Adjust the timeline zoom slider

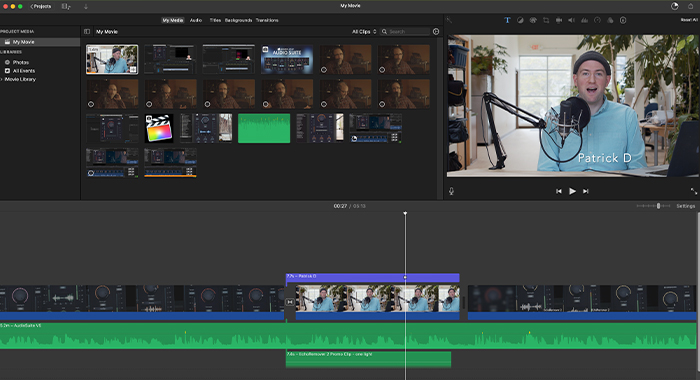click(x=658, y=206)
